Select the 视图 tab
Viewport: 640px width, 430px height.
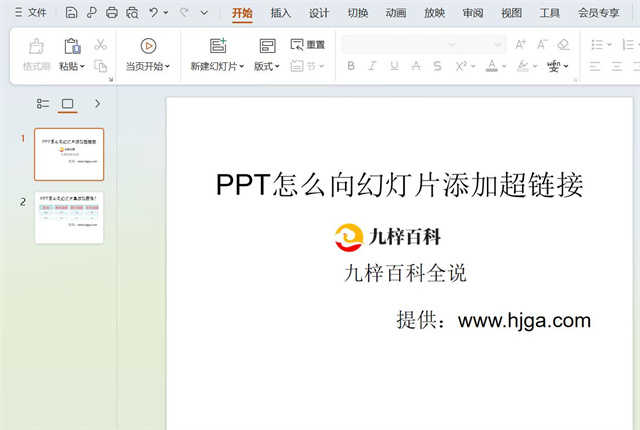coord(511,13)
